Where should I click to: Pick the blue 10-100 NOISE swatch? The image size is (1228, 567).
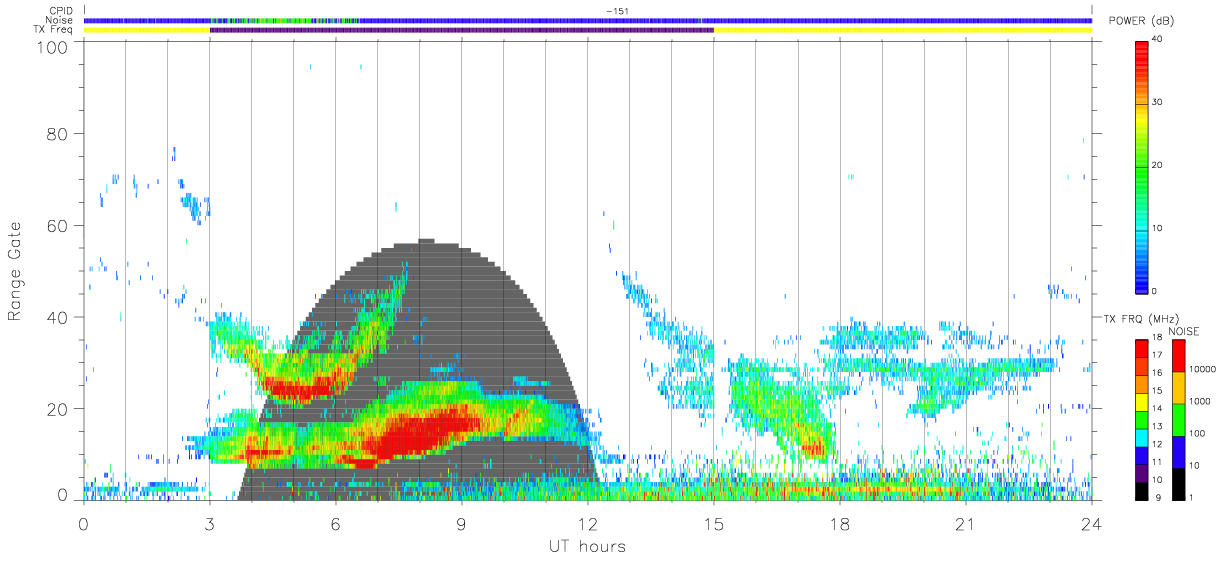tap(1180, 451)
